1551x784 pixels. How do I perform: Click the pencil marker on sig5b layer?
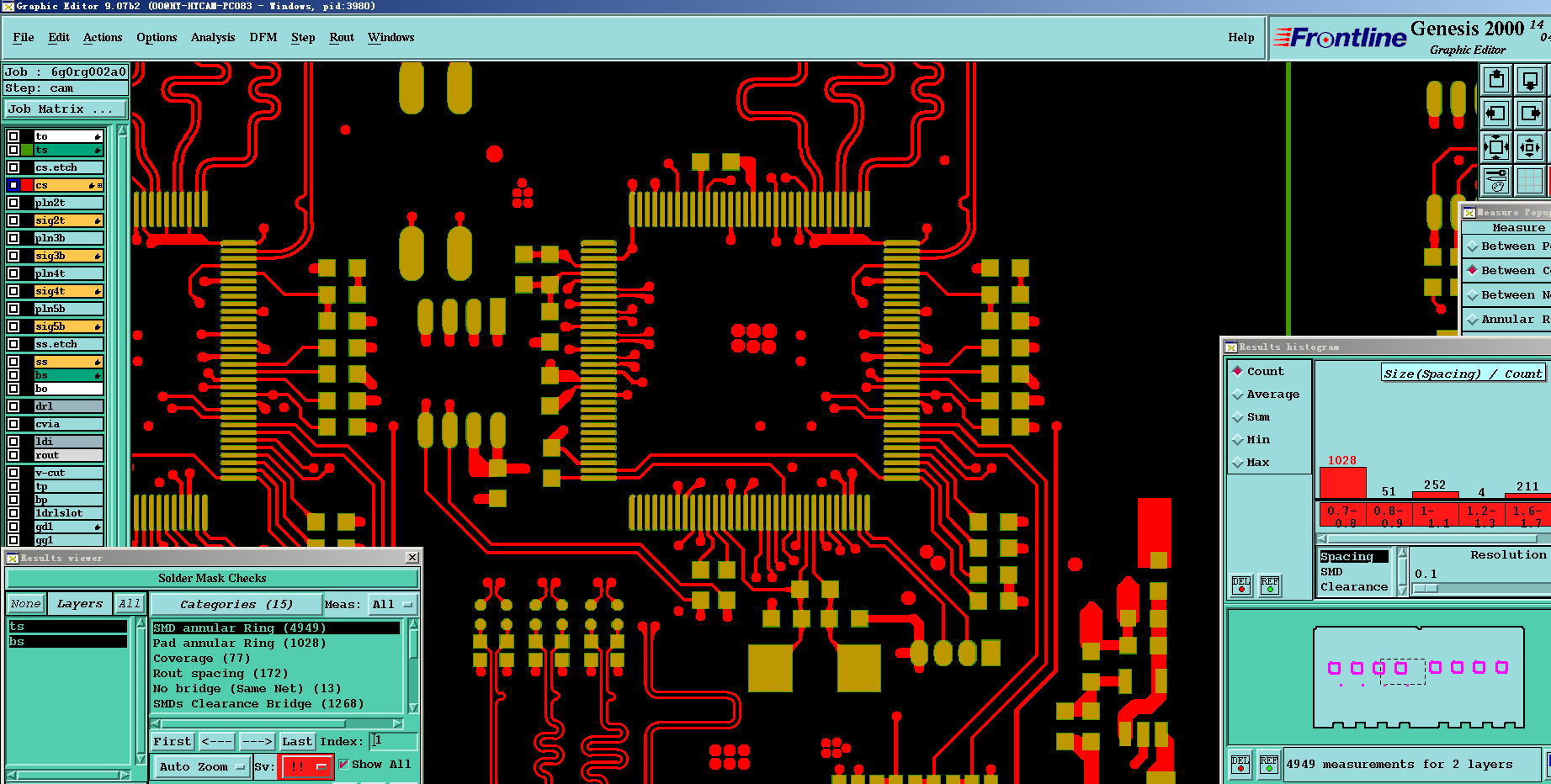click(98, 326)
